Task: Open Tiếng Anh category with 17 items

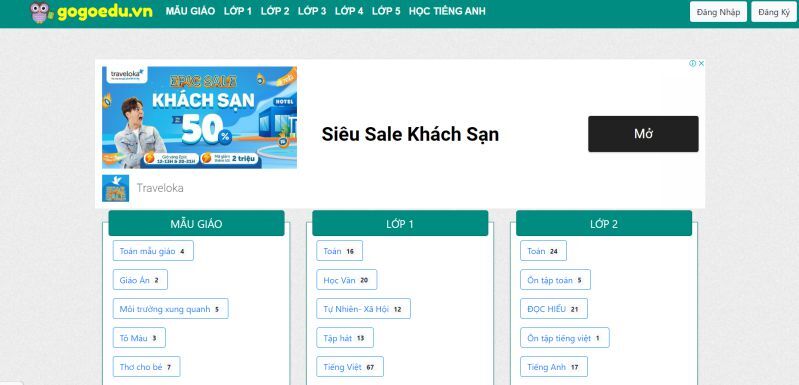Action: 554,367
